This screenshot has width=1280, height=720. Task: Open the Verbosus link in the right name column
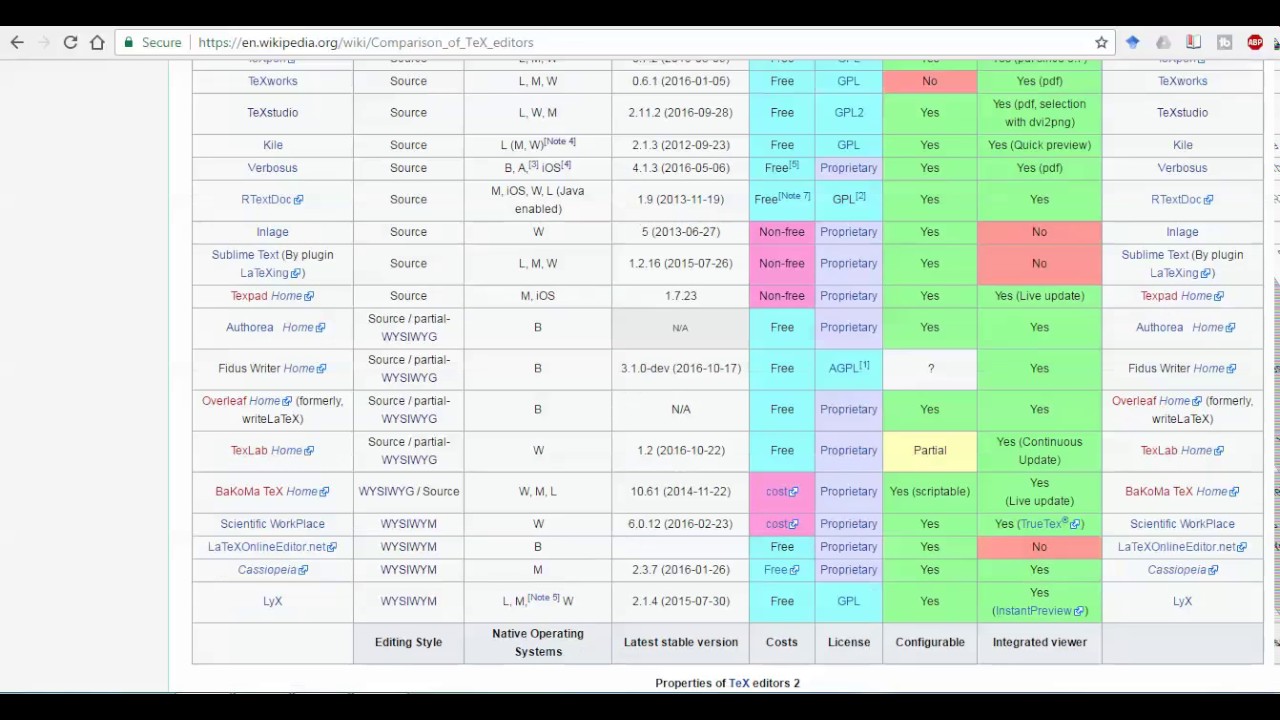[x=1182, y=168]
